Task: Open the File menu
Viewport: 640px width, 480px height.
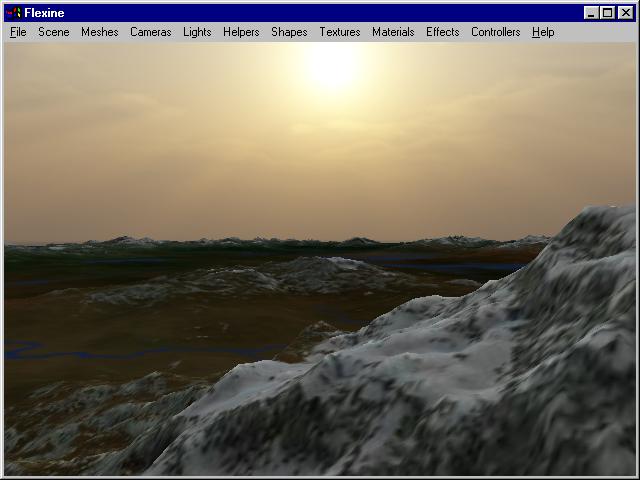Action: 18,32
